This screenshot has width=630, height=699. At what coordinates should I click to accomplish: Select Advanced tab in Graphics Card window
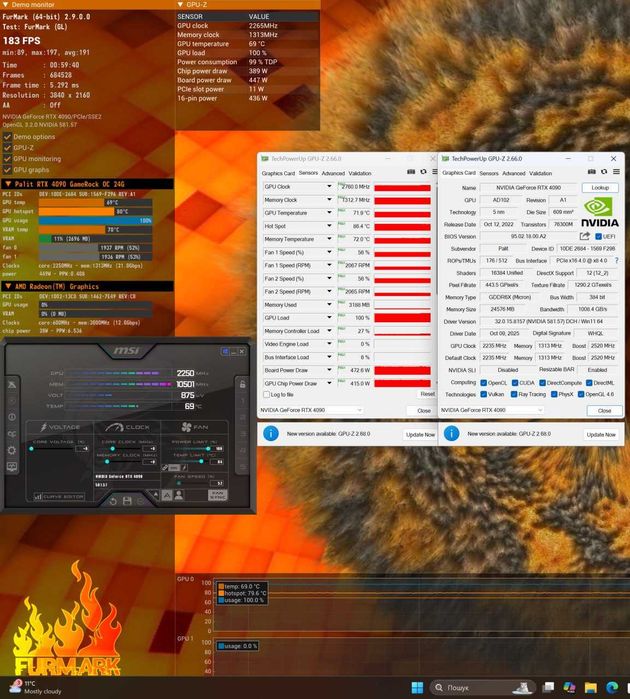514,173
